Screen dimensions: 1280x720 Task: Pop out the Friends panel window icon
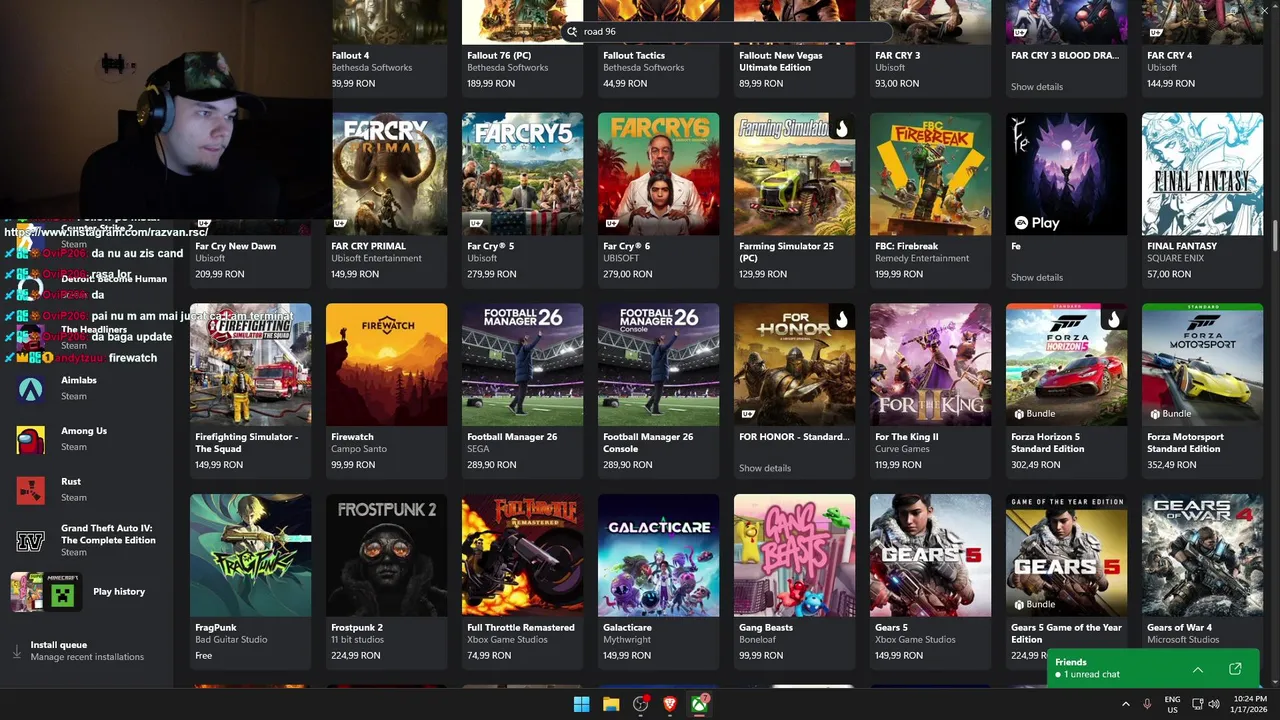coord(1235,669)
